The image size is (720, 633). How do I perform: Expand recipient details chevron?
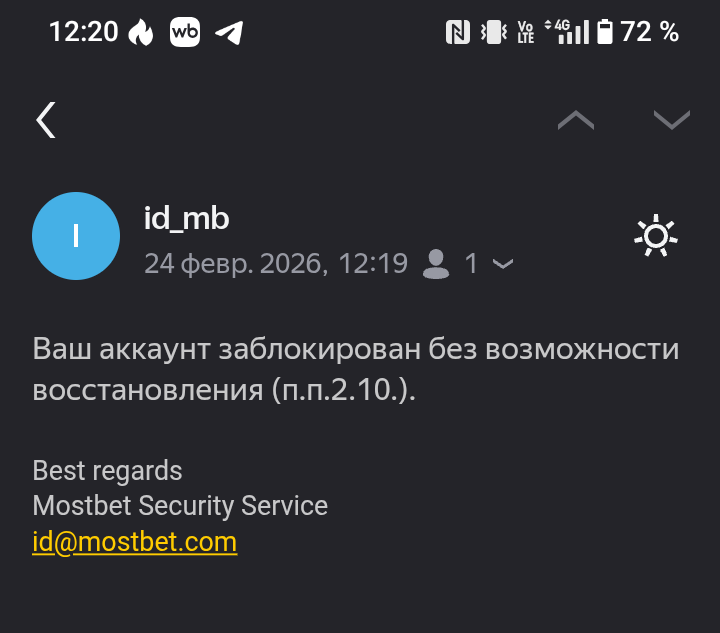coord(503,264)
